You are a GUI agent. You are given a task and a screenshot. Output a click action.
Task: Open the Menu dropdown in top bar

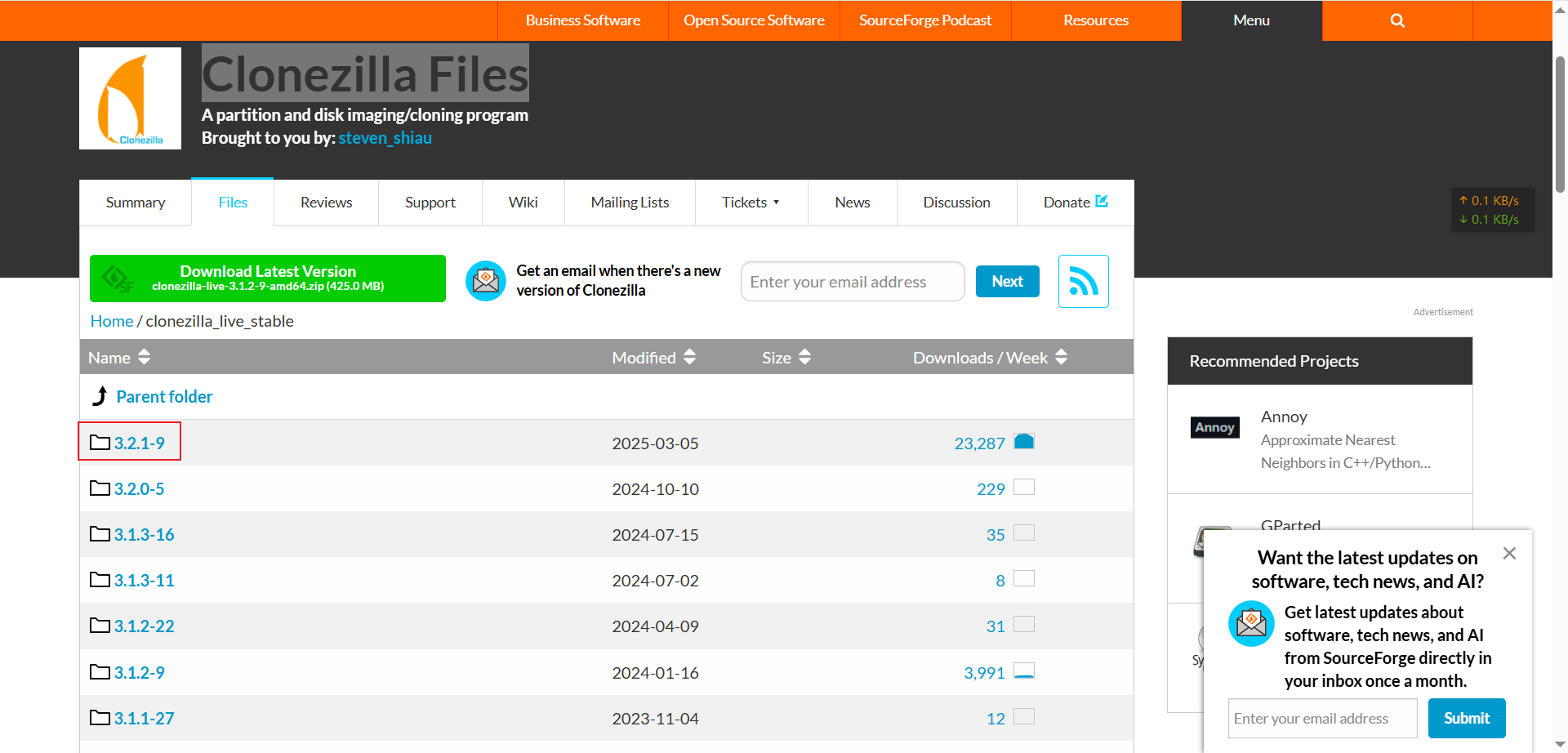click(x=1251, y=20)
